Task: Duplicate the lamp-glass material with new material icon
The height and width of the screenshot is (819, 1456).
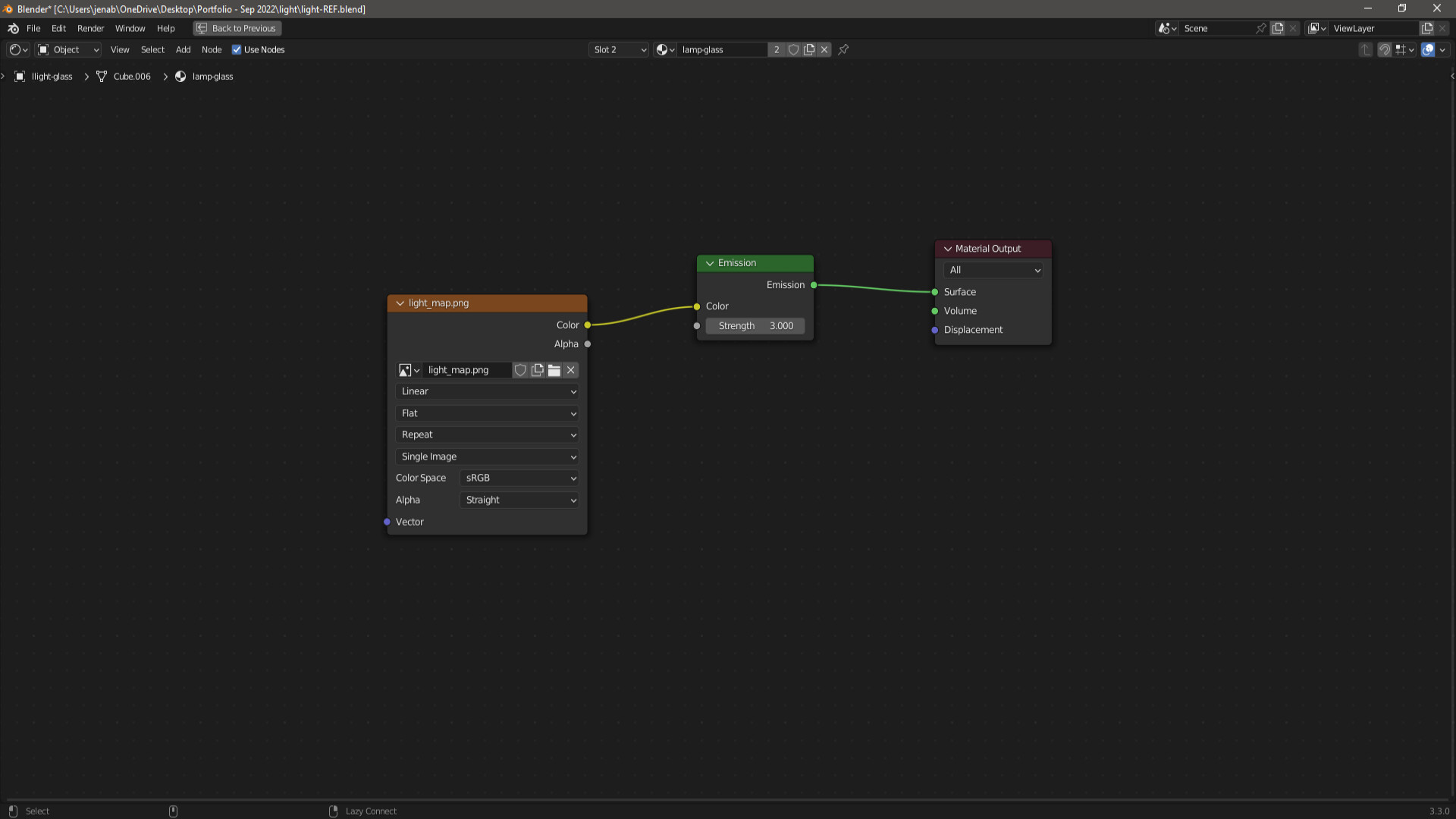Action: [x=809, y=50]
